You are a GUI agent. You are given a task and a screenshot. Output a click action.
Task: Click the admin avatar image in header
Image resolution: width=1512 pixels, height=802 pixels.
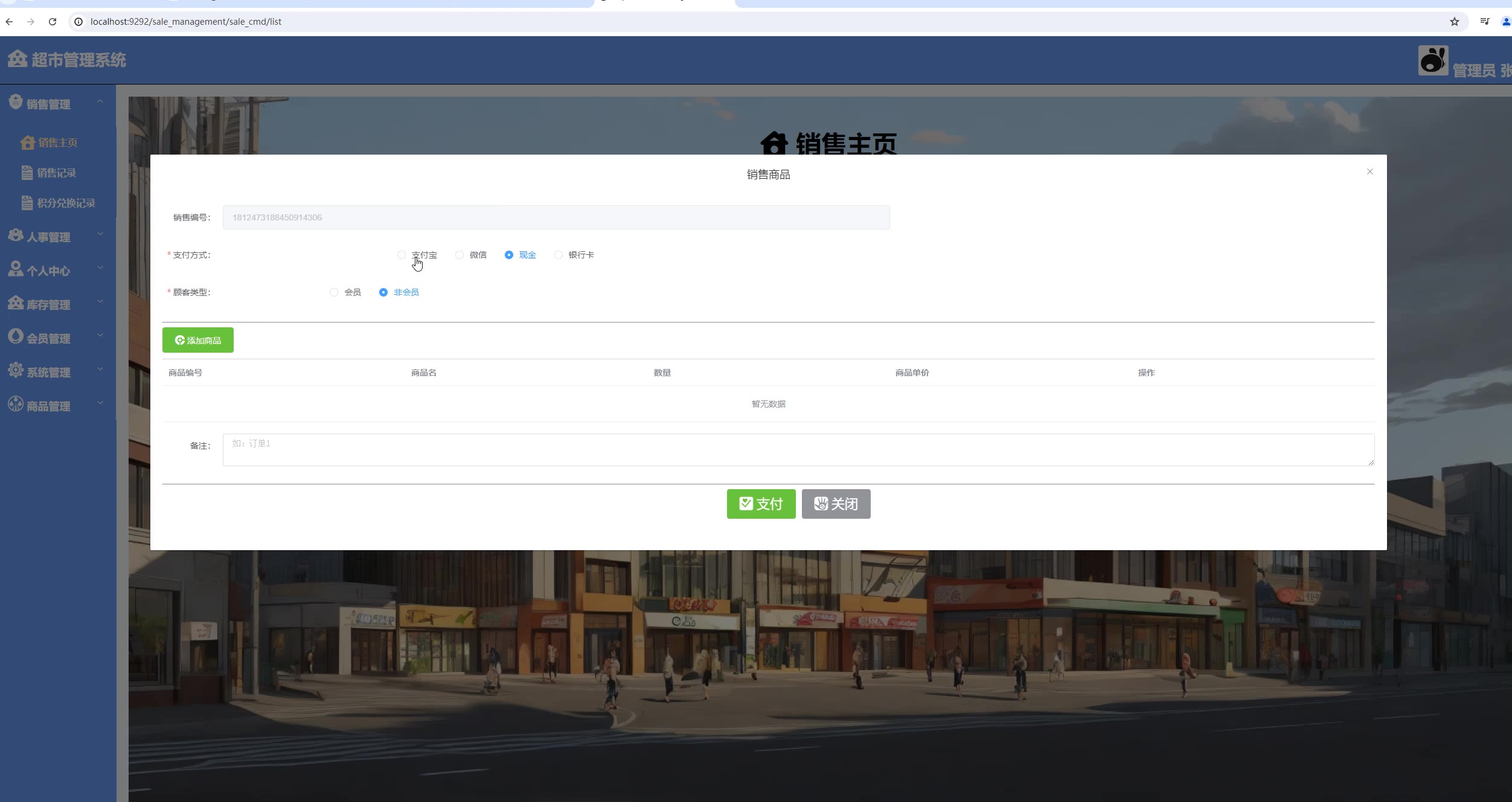(x=1432, y=61)
